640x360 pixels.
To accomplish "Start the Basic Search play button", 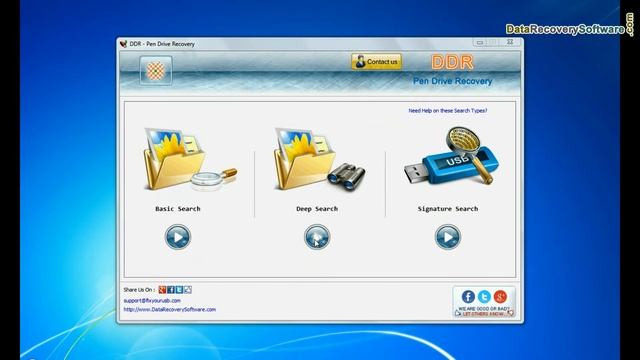I will pos(178,237).
